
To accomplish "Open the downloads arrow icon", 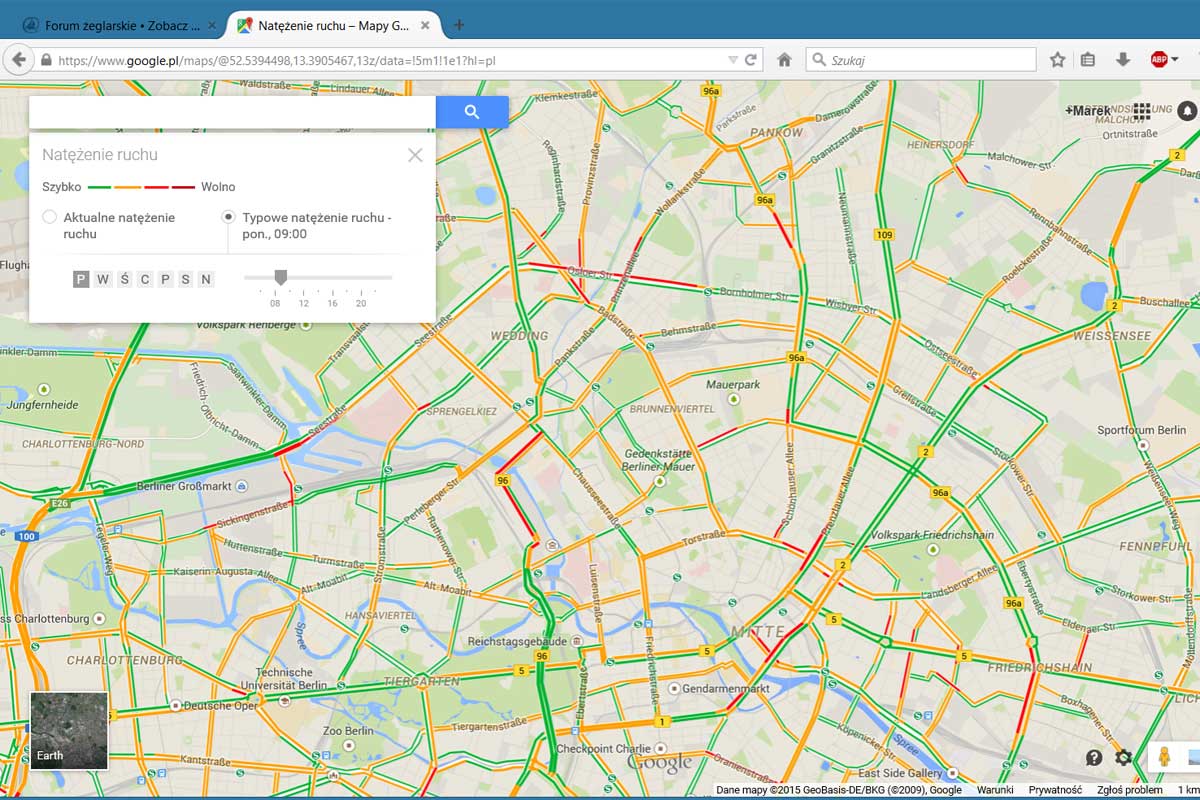I will (1123, 60).
